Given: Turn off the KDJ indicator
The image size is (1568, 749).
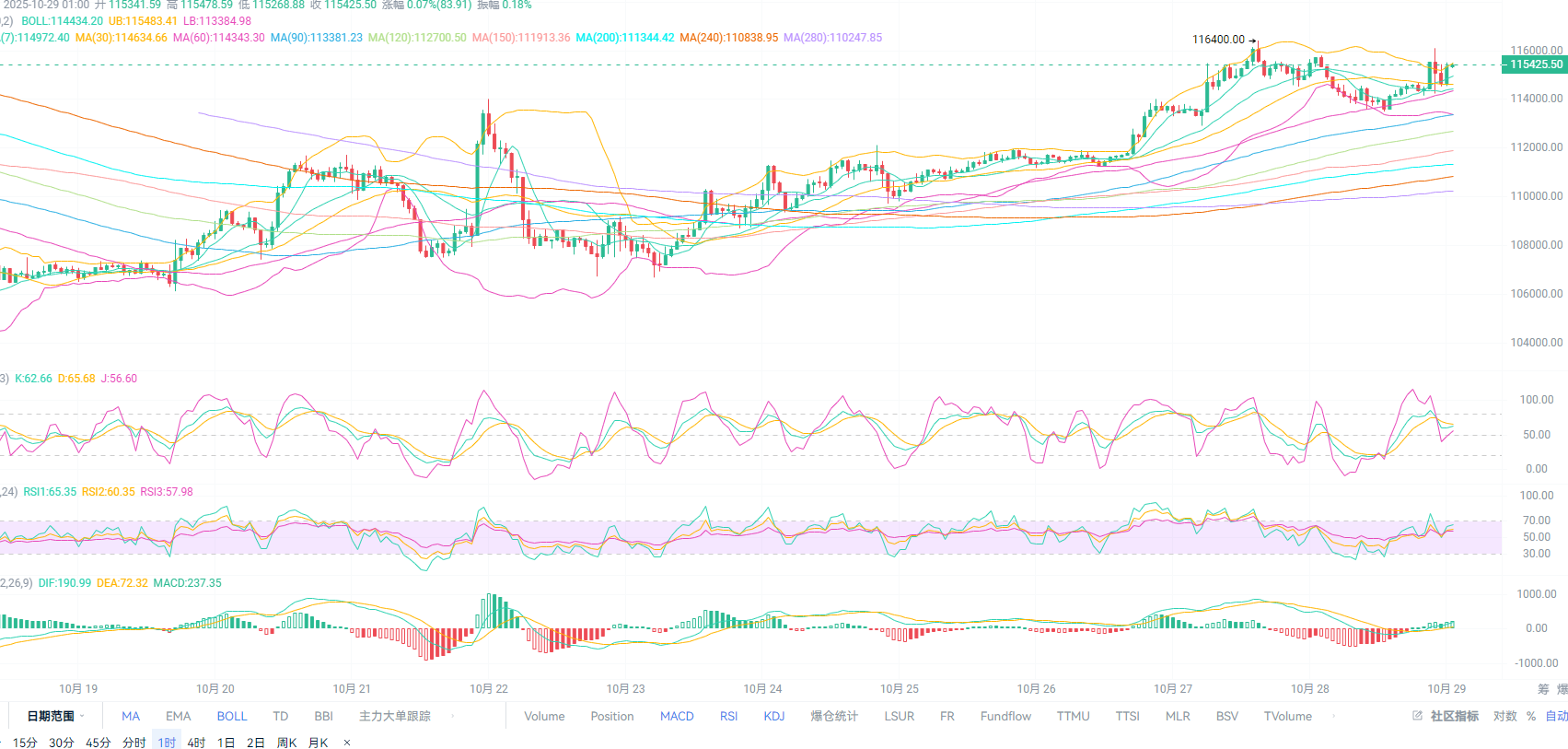Looking at the screenshot, I should 773,716.
